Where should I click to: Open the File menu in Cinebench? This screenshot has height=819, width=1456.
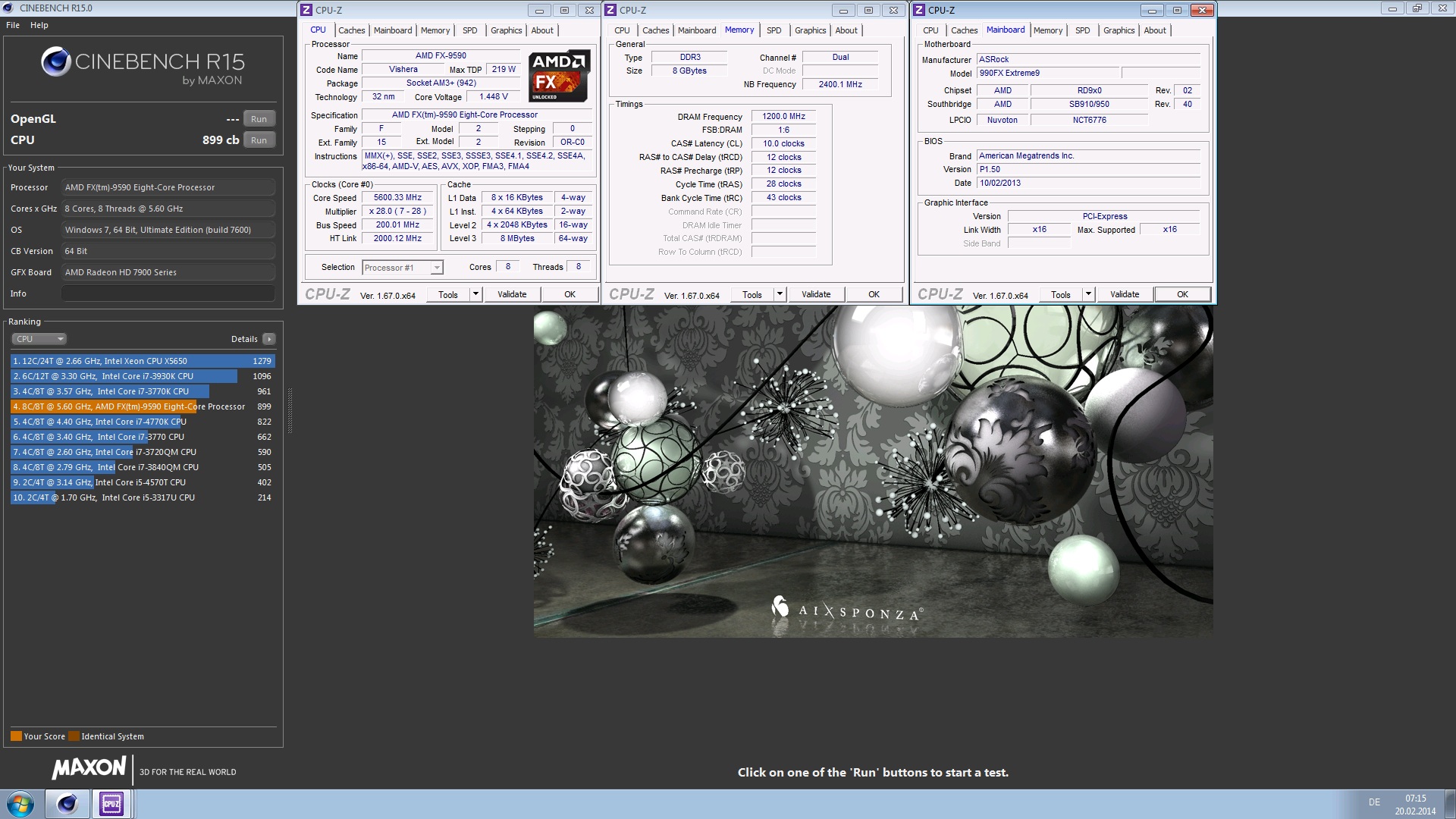[13, 25]
